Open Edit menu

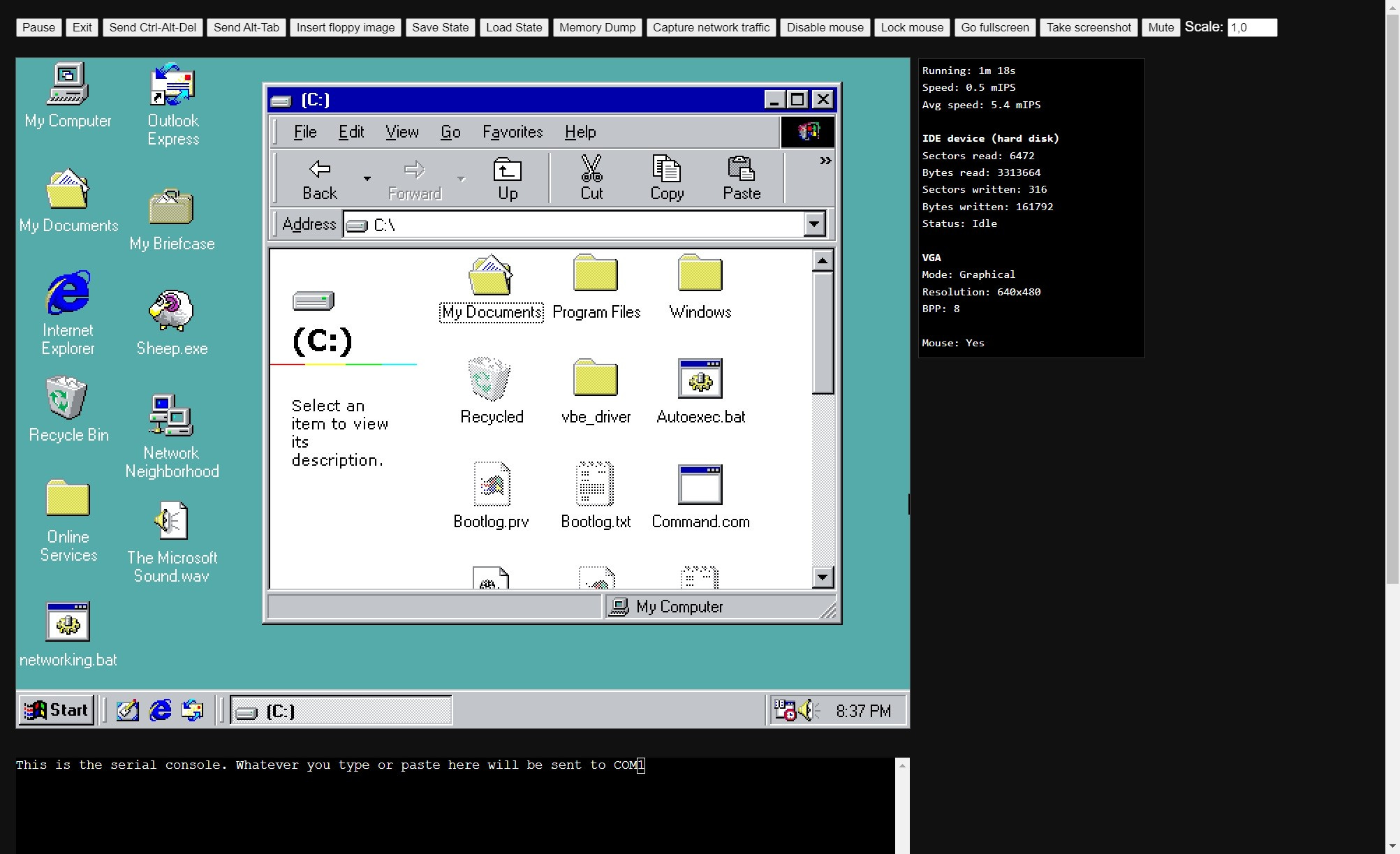click(x=351, y=132)
